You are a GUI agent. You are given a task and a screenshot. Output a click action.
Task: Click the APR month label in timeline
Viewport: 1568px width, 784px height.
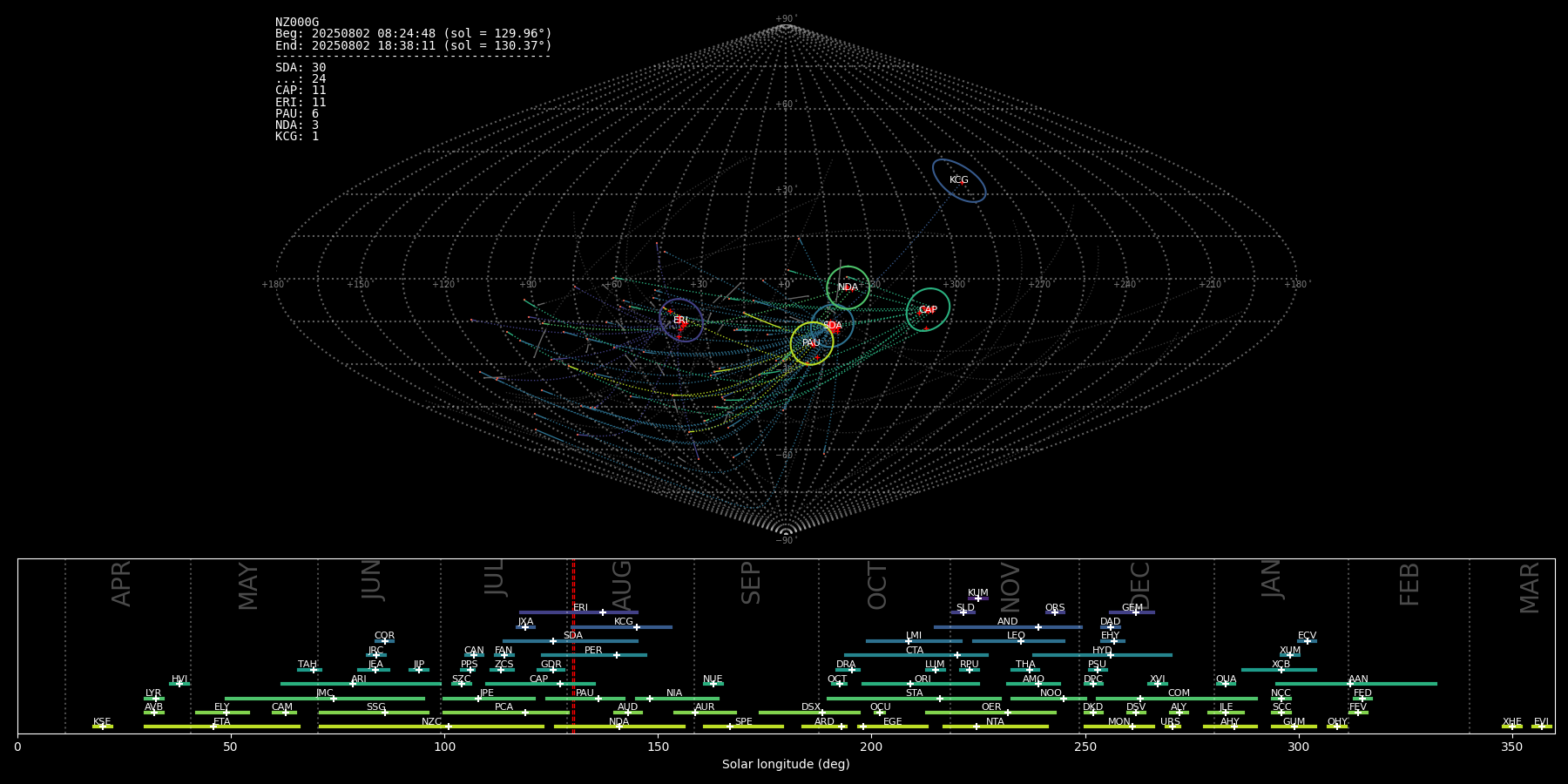click(121, 584)
